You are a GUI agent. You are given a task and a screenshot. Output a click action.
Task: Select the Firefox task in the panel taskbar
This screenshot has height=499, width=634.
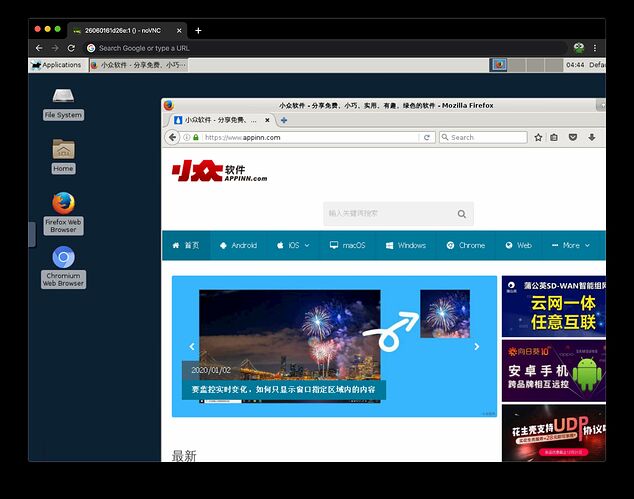(138, 65)
